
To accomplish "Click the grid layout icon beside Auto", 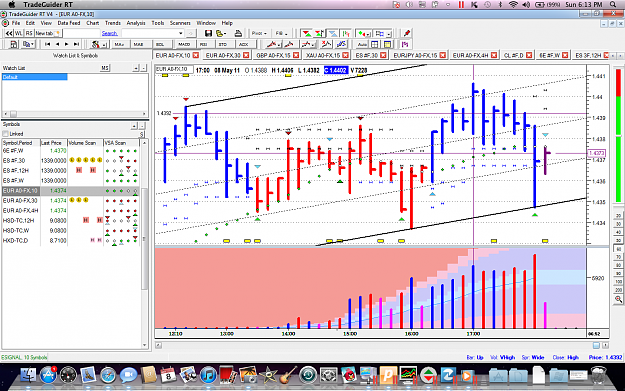I will 375,44.
